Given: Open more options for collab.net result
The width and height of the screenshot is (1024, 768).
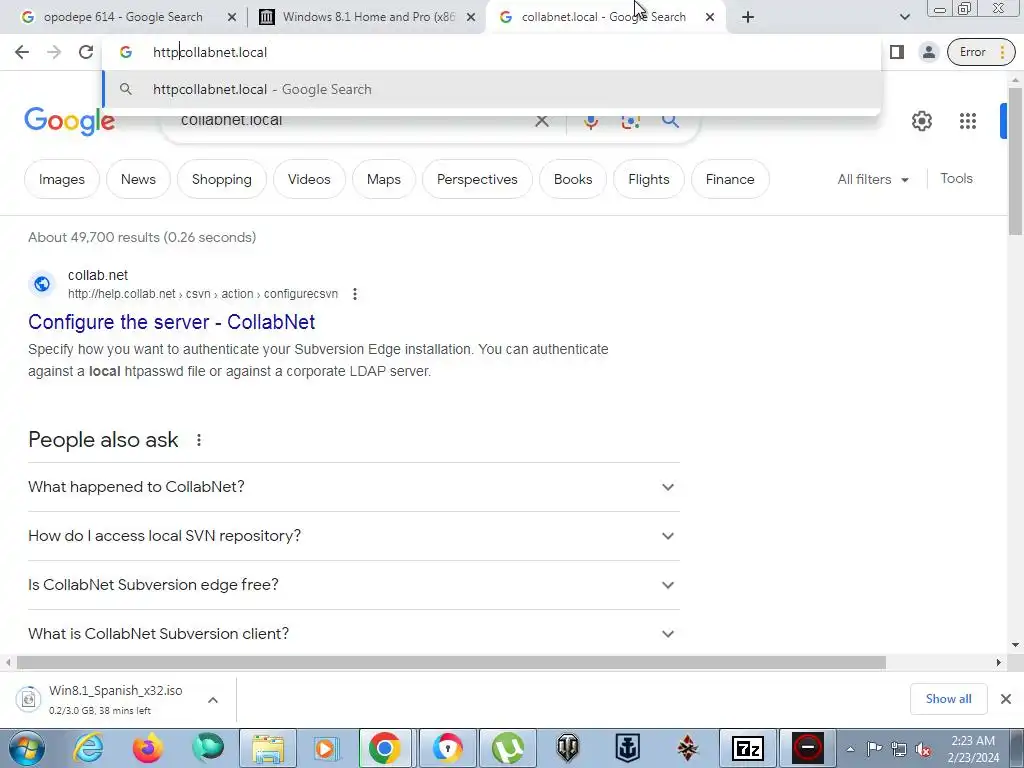Looking at the screenshot, I should 355,294.
